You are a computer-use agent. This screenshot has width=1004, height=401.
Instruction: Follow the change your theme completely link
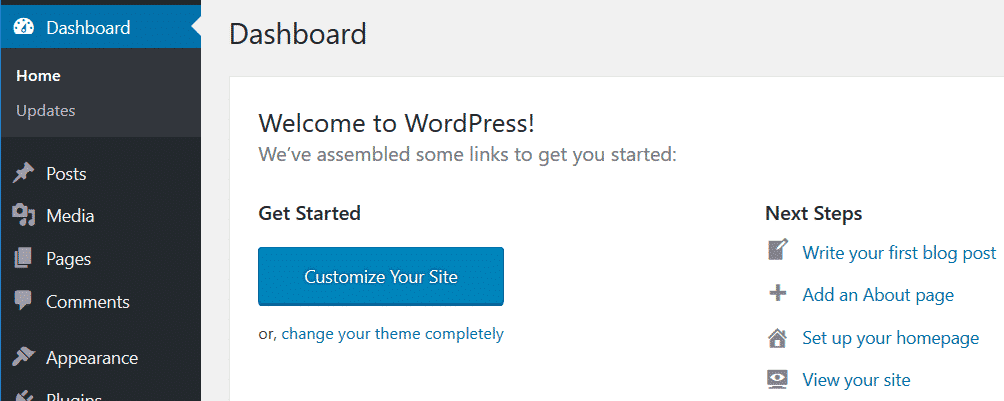(393, 334)
